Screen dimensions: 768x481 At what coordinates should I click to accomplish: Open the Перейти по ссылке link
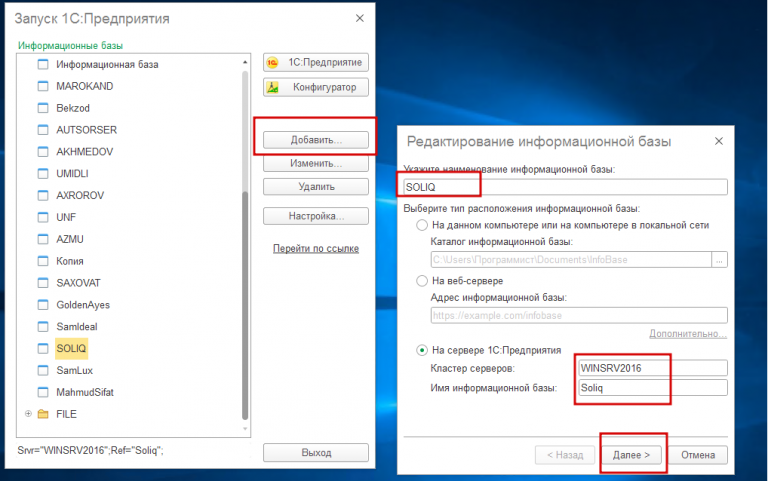click(x=316, y=248)
